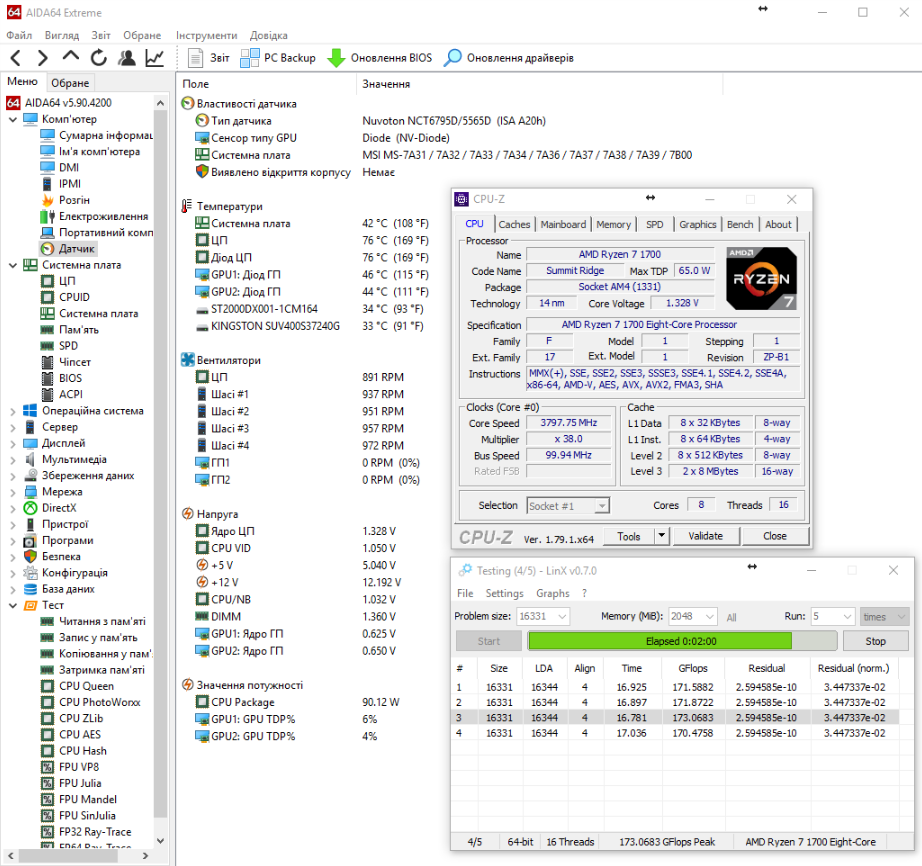Open the graph chart toolbar icon
This screenshot has width=922, height=866.
(155, 58)
